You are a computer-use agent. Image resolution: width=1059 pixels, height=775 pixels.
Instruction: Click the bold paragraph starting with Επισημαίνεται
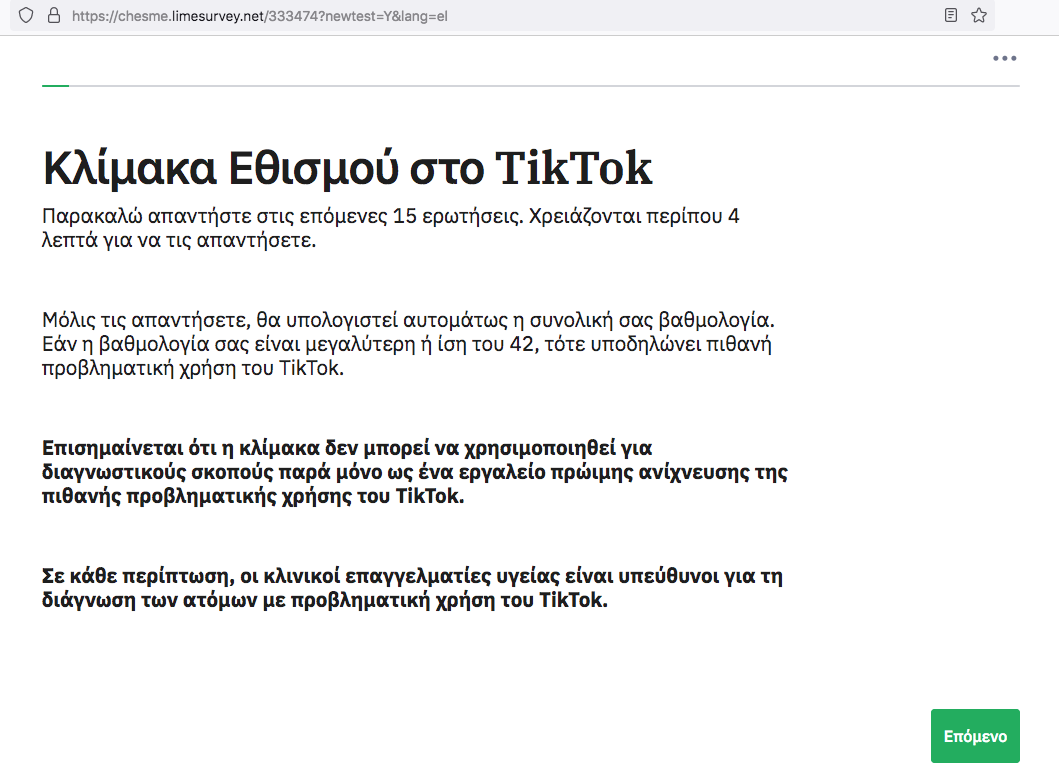click(x=414, y=472)
